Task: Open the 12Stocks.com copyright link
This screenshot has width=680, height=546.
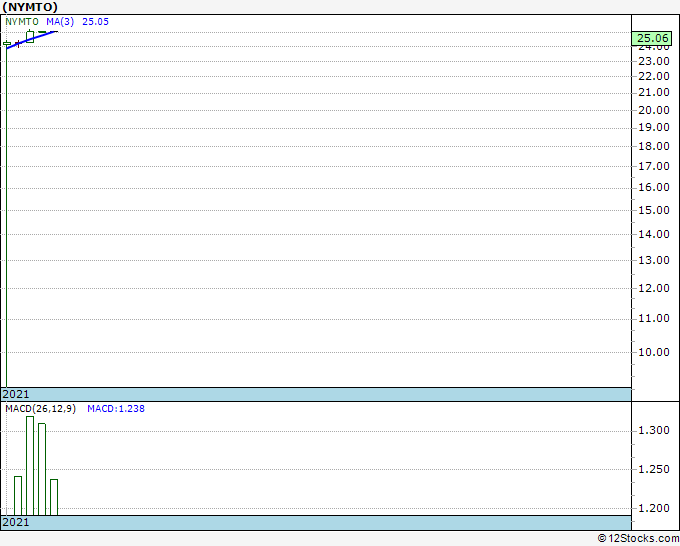Action: tap(638, 538)
